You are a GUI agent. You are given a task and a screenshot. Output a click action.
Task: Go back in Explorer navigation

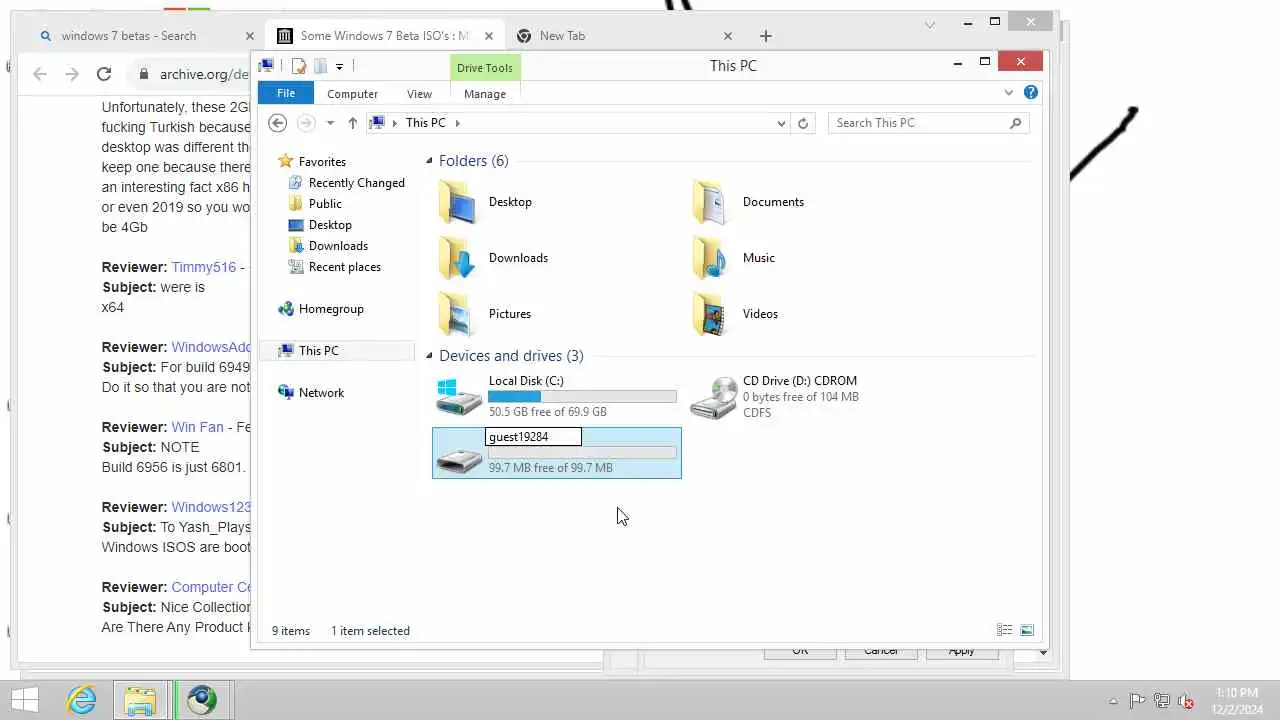(278, 123)
